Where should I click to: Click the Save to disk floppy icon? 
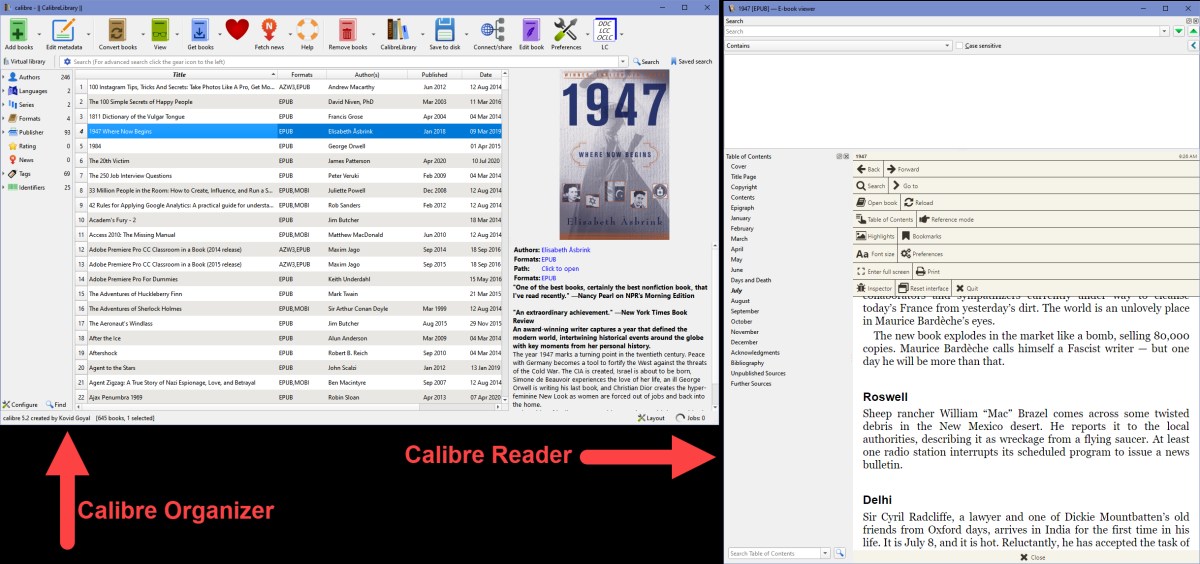(445, 30)
